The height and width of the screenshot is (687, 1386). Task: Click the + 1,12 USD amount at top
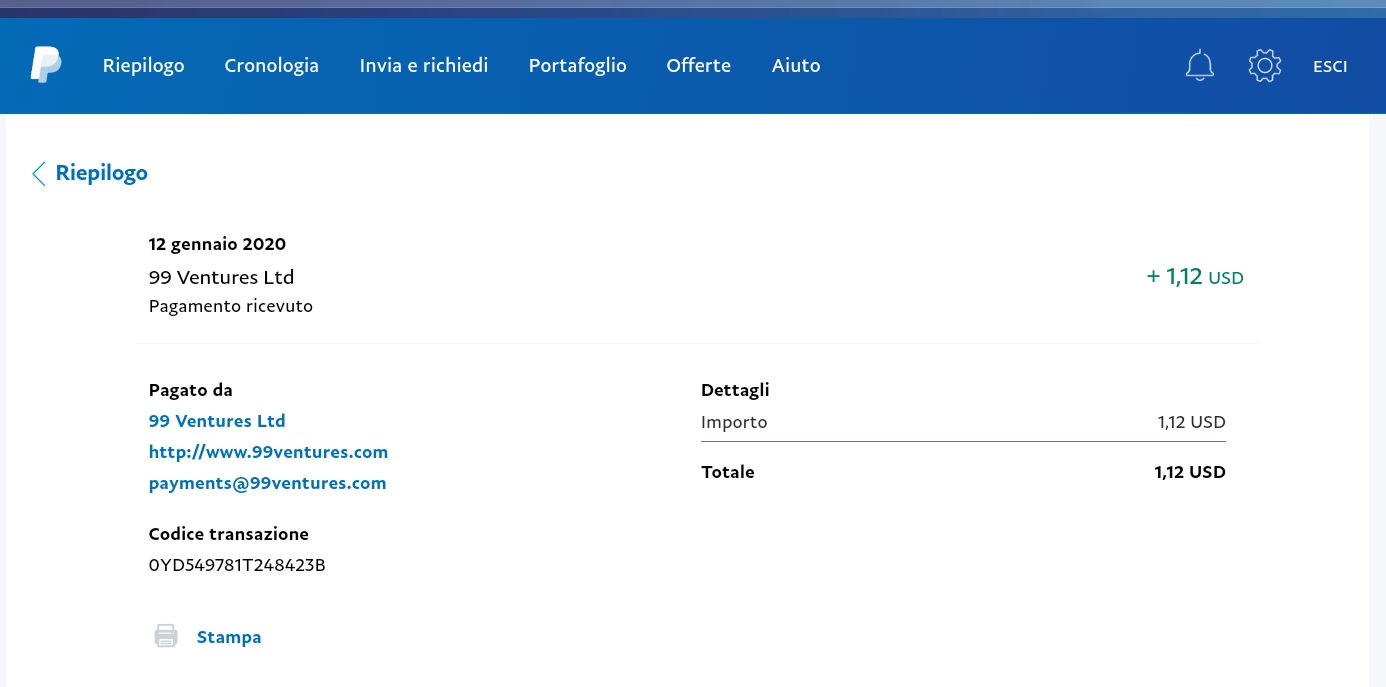tap(1195, 277)
